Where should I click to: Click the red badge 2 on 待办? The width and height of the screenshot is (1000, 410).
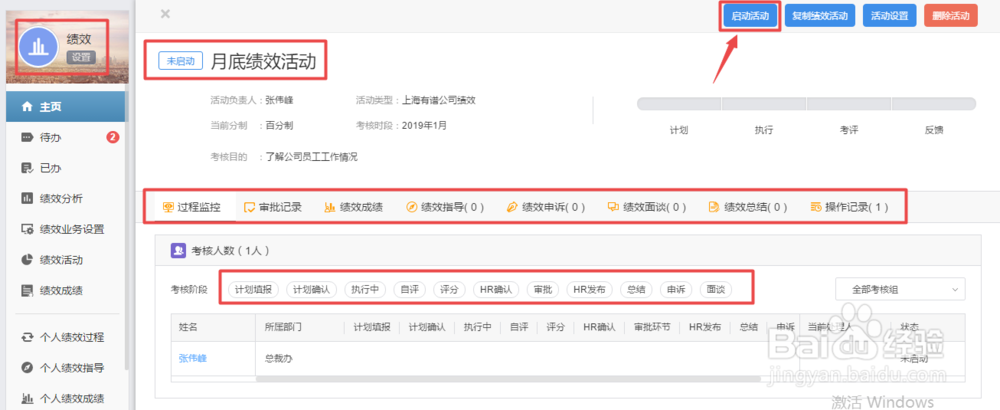(x=113, y=137)
